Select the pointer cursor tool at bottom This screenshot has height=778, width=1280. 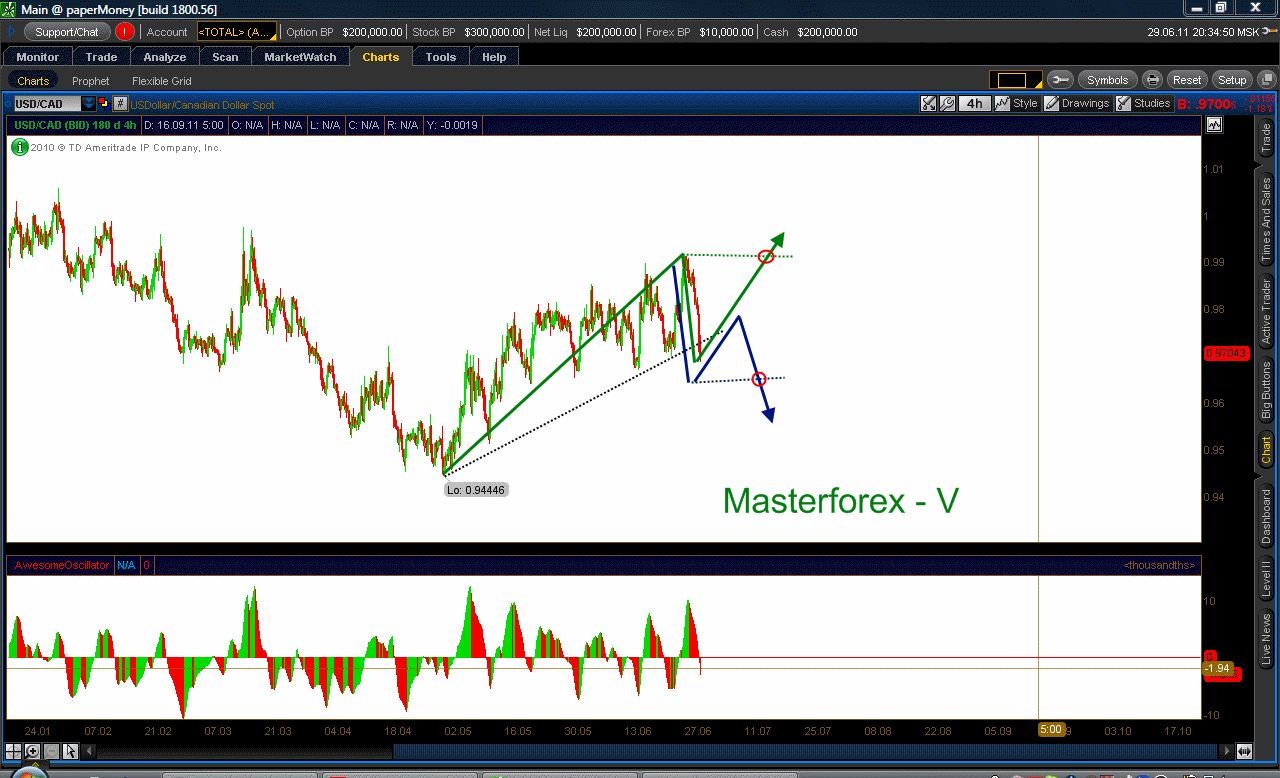70,751
